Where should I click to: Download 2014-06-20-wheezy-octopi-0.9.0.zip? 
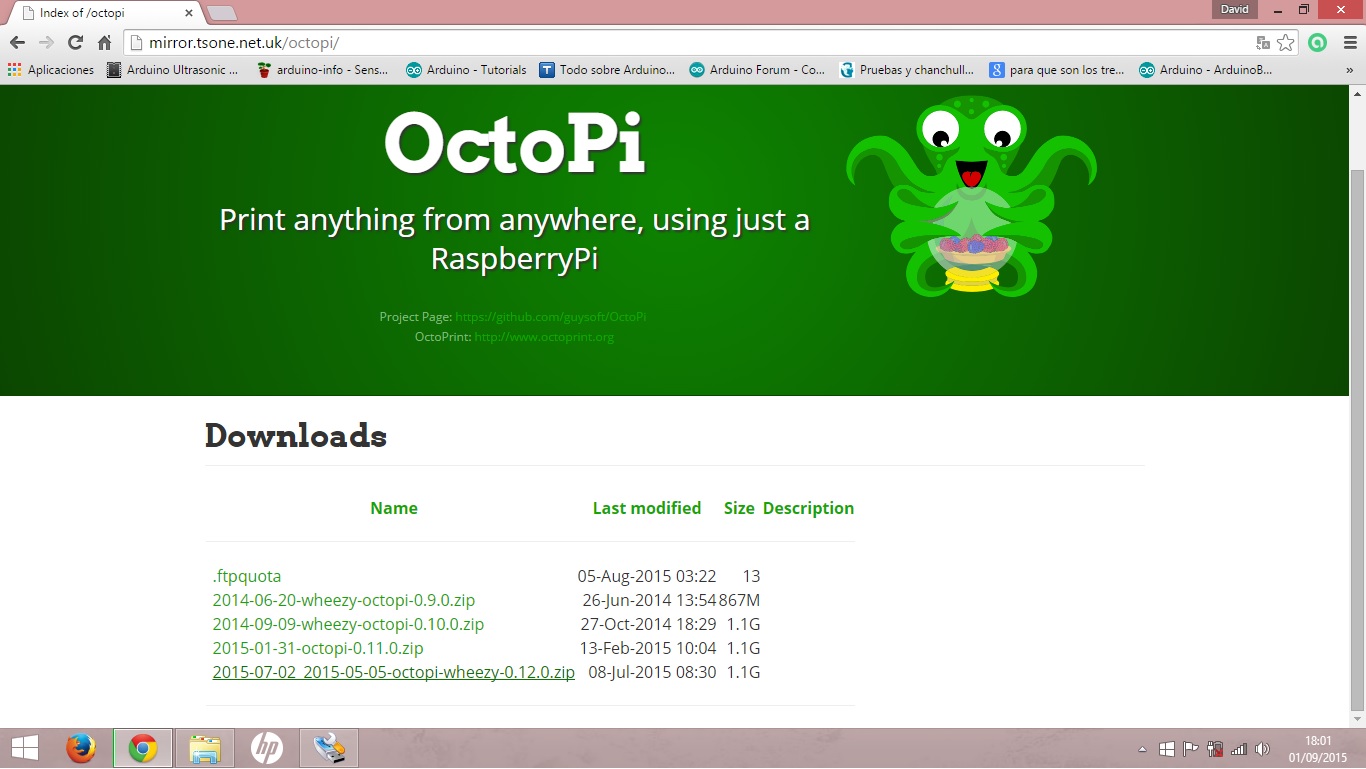pos(344,600)
